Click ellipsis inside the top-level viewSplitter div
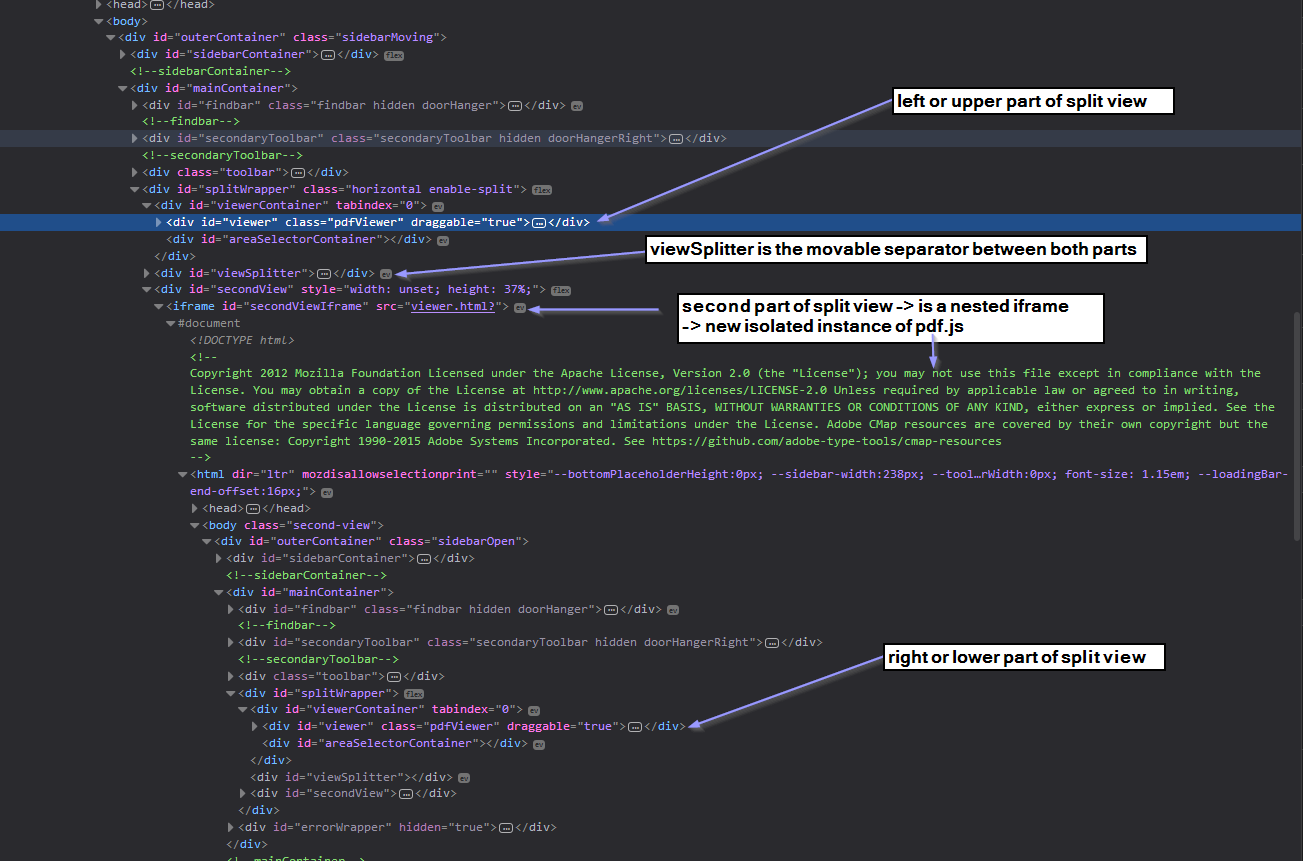 click(x=323, y=273)
